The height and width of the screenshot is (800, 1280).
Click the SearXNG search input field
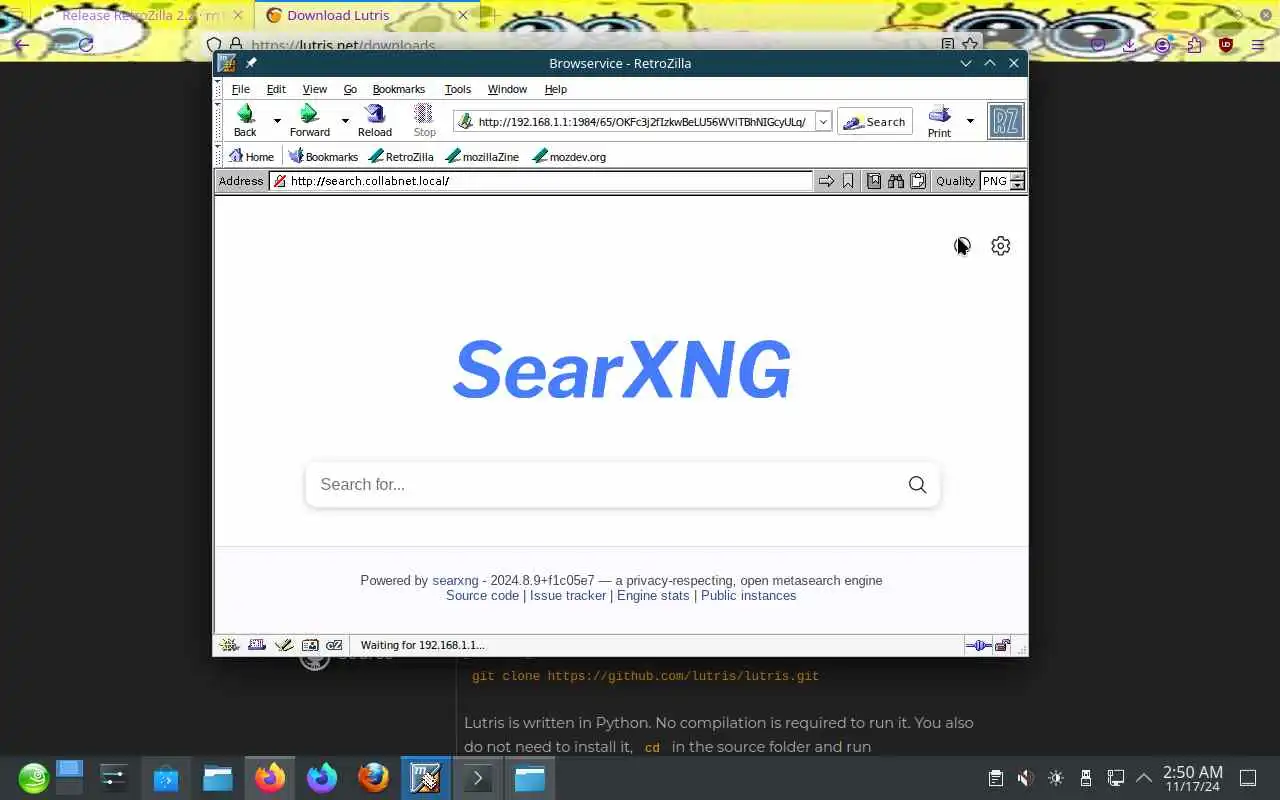pos(605,485)
